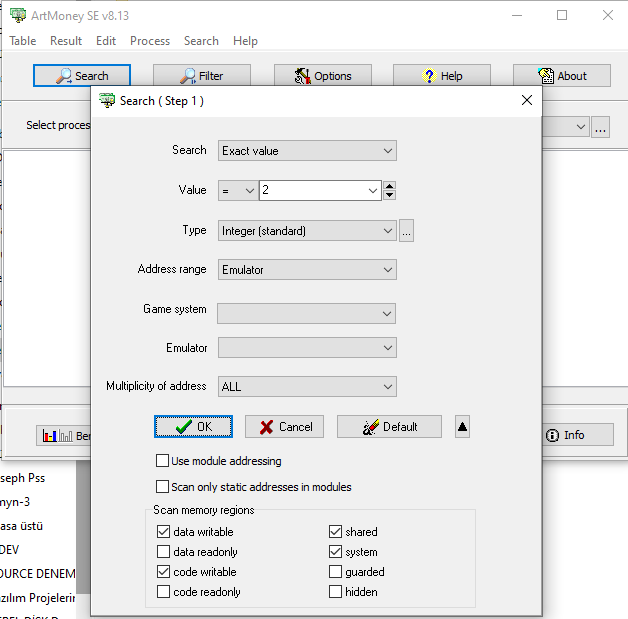Open the Address range Emulator dropdown

(x=307, y=269)
